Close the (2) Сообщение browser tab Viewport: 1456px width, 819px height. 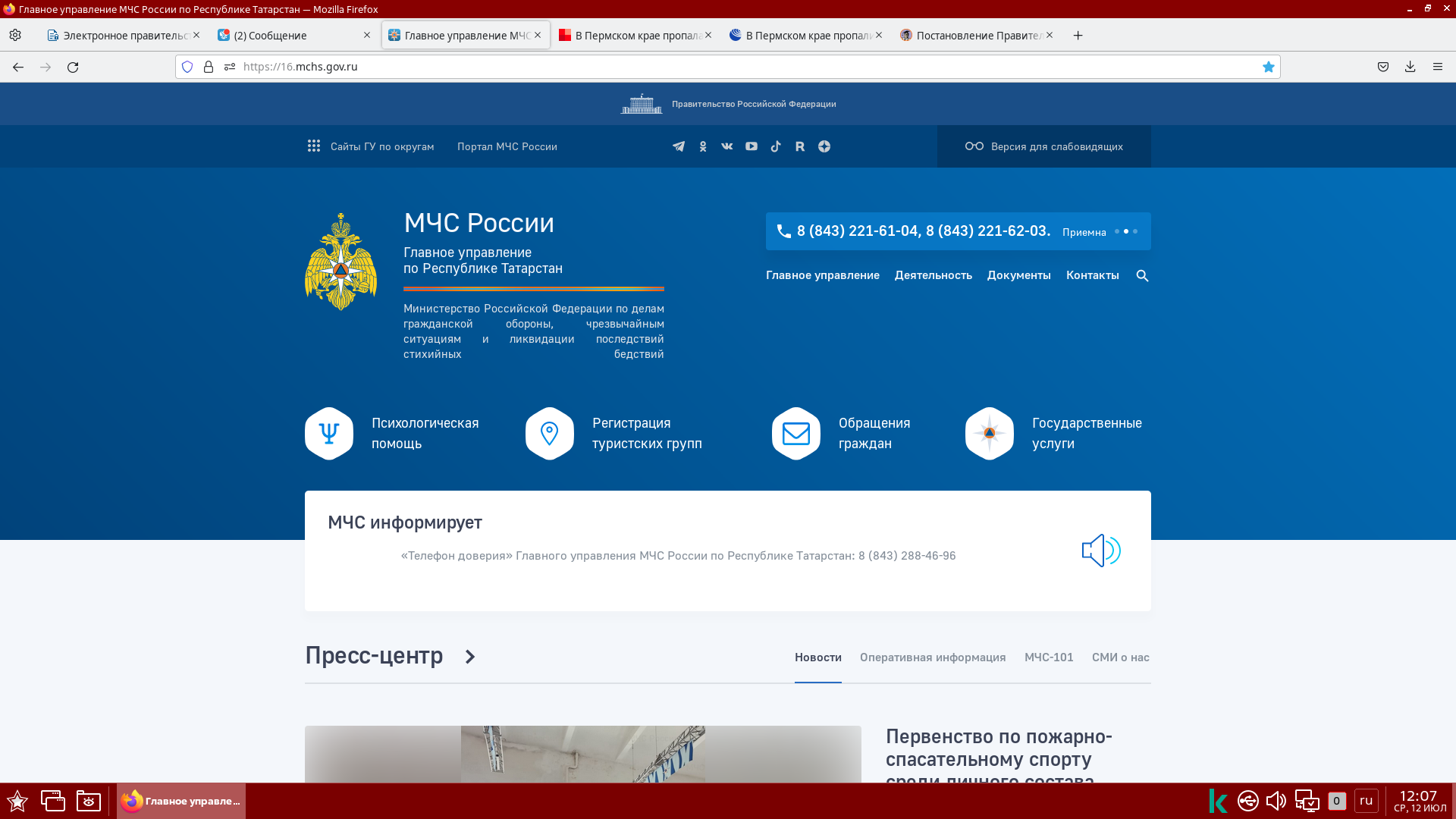(367, 36)
